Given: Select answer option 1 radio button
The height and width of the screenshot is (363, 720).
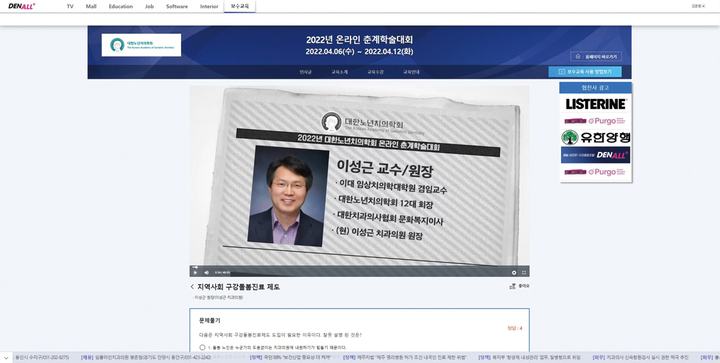Looking at the screenshot, I should tap(202, 347).
